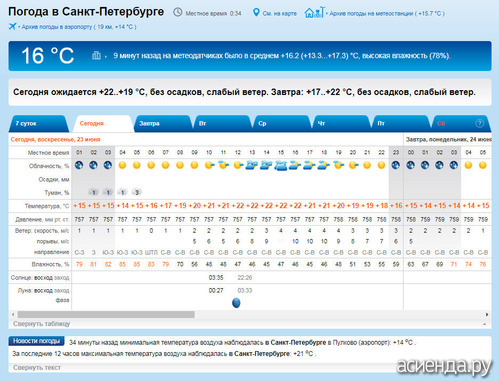Viewport: 499px width, 381px height.
Task: Click the Температура, °C row label
Action: point(47,206)
